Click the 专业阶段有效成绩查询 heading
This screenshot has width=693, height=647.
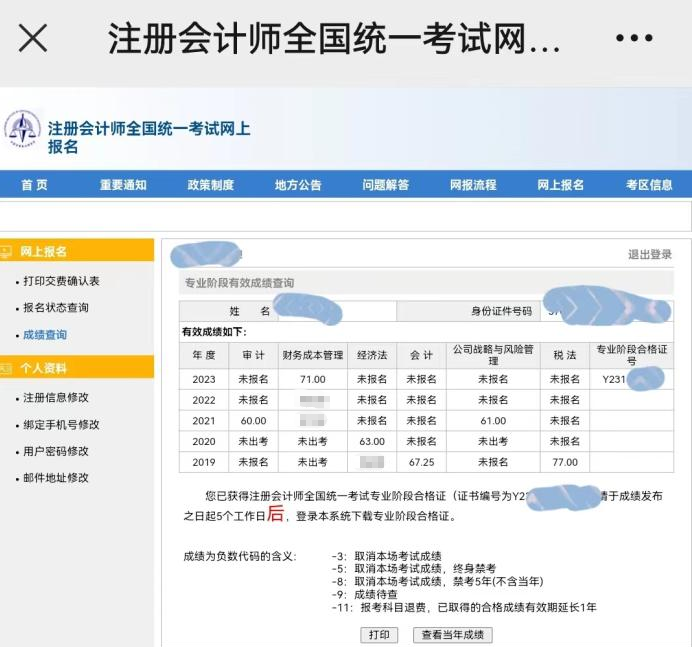click(x=239, y=283)
